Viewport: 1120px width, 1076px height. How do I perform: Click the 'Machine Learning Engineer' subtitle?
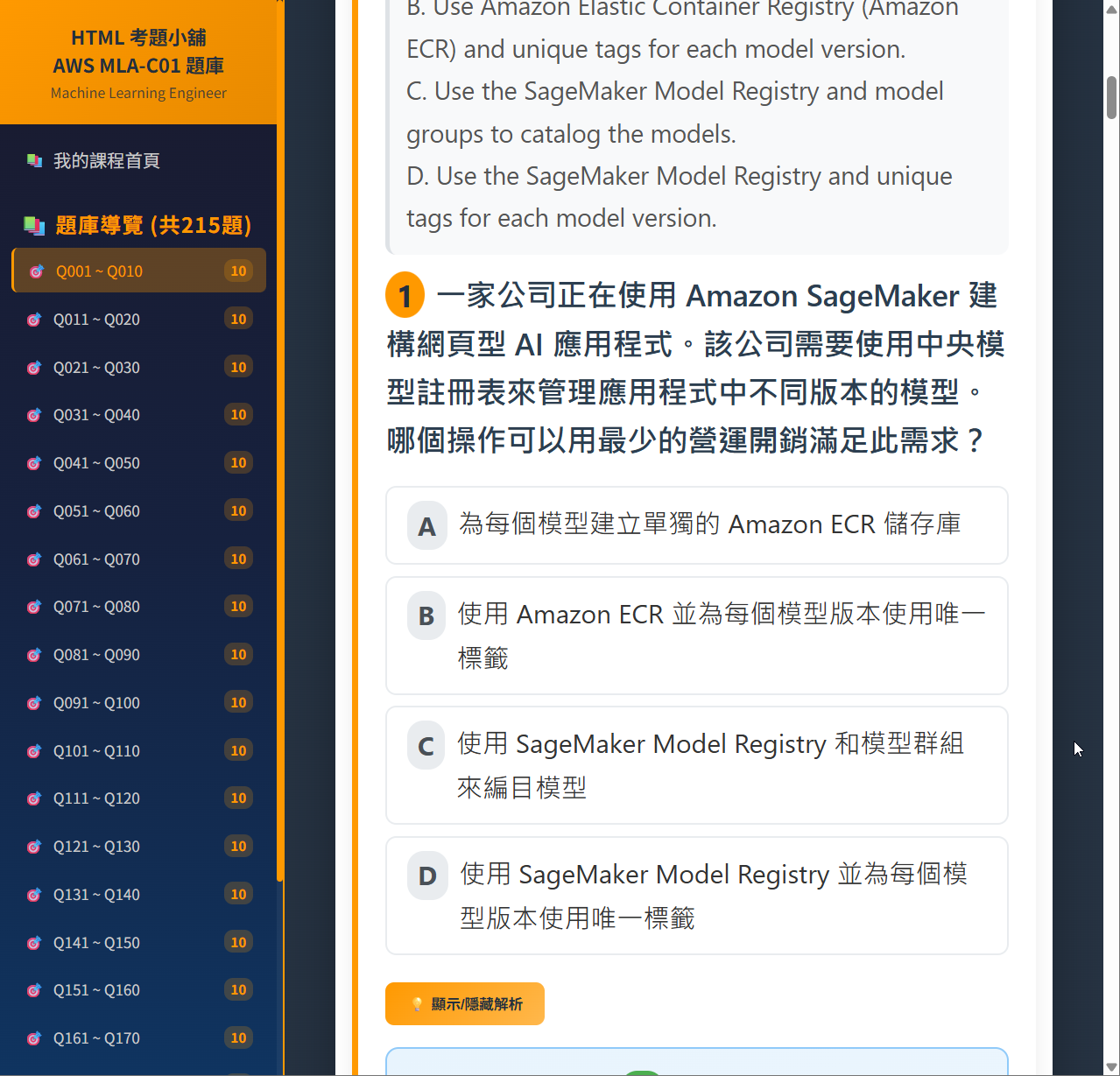pos(138,93)
